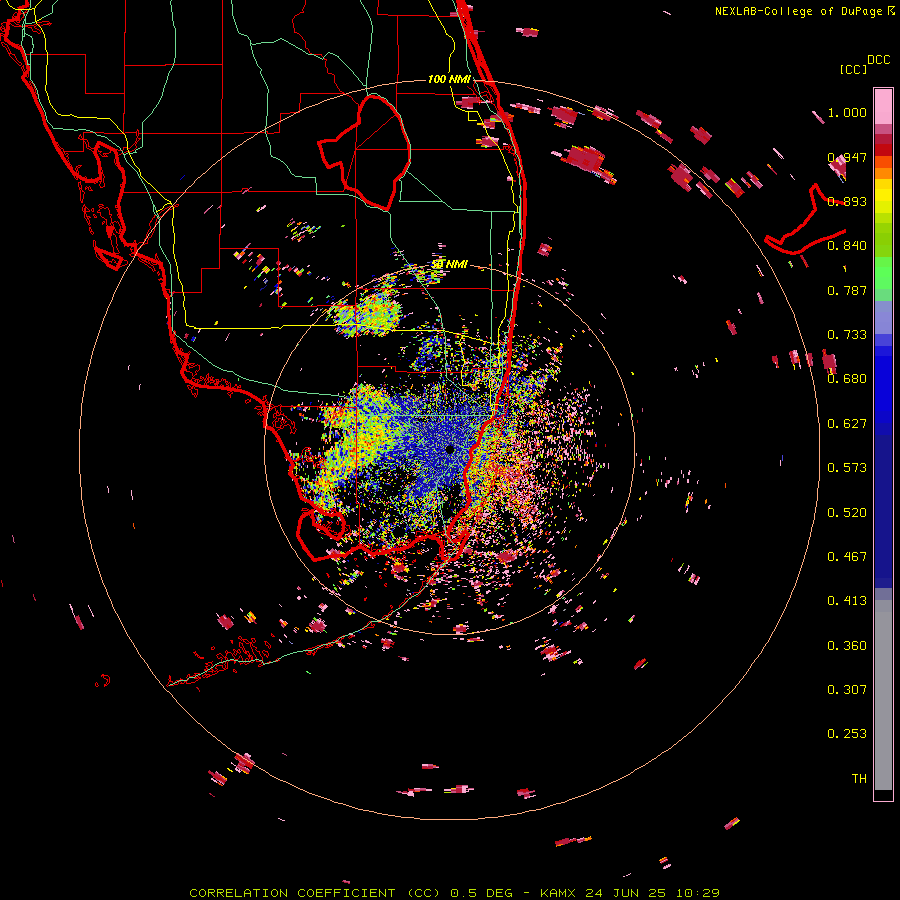Click the 0.520 scale value
The width and height of the screenshot is (900, 900).
(x=847, y=513)
